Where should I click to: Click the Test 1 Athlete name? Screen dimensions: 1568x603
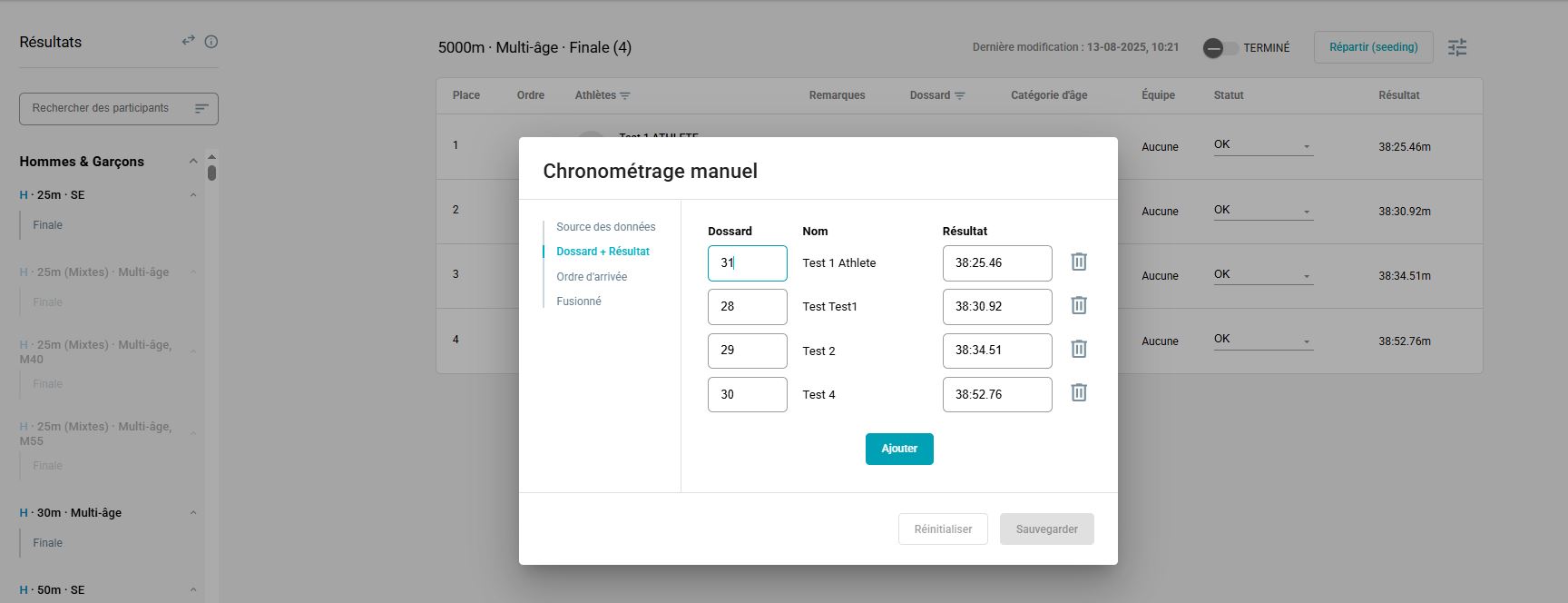839,263
